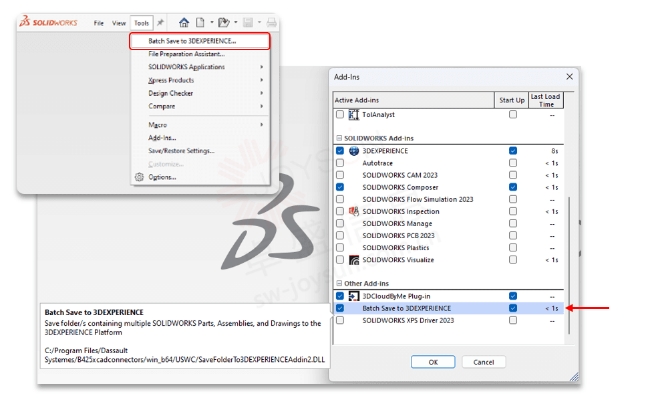The height and width of the screenshot is (404, 647).
Task: Enable SOLIDWORKS Plastics active checkbox
Action: (x=340, y=247)
